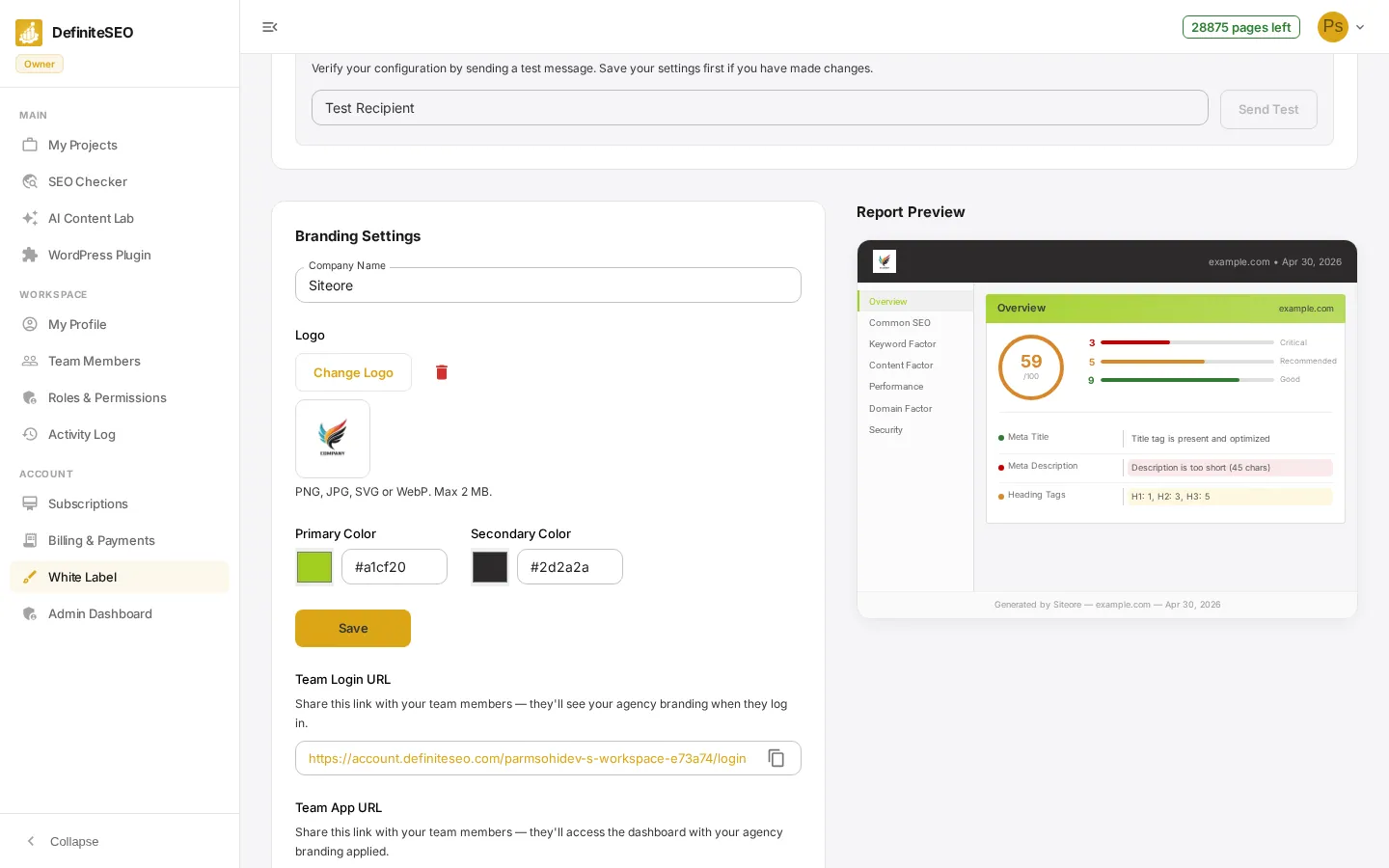The height and width of the screenshot is (868, 1389).
Task: Click the Roles & Permissions shield icon
Action: [x=30, y=397]
